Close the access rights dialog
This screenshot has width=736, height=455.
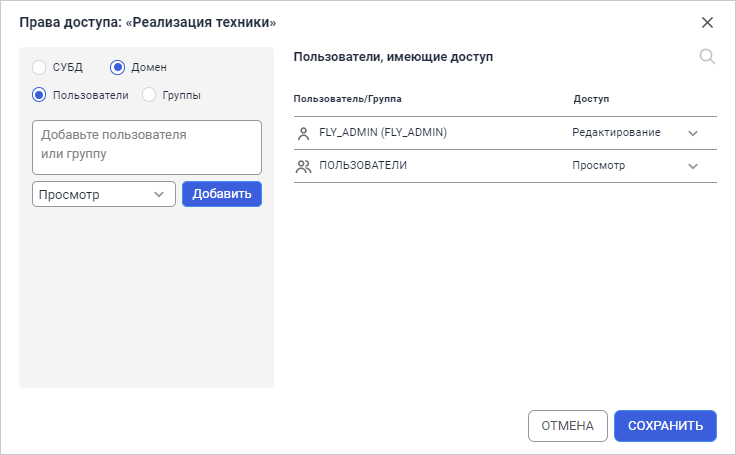[x=707, y=22]
